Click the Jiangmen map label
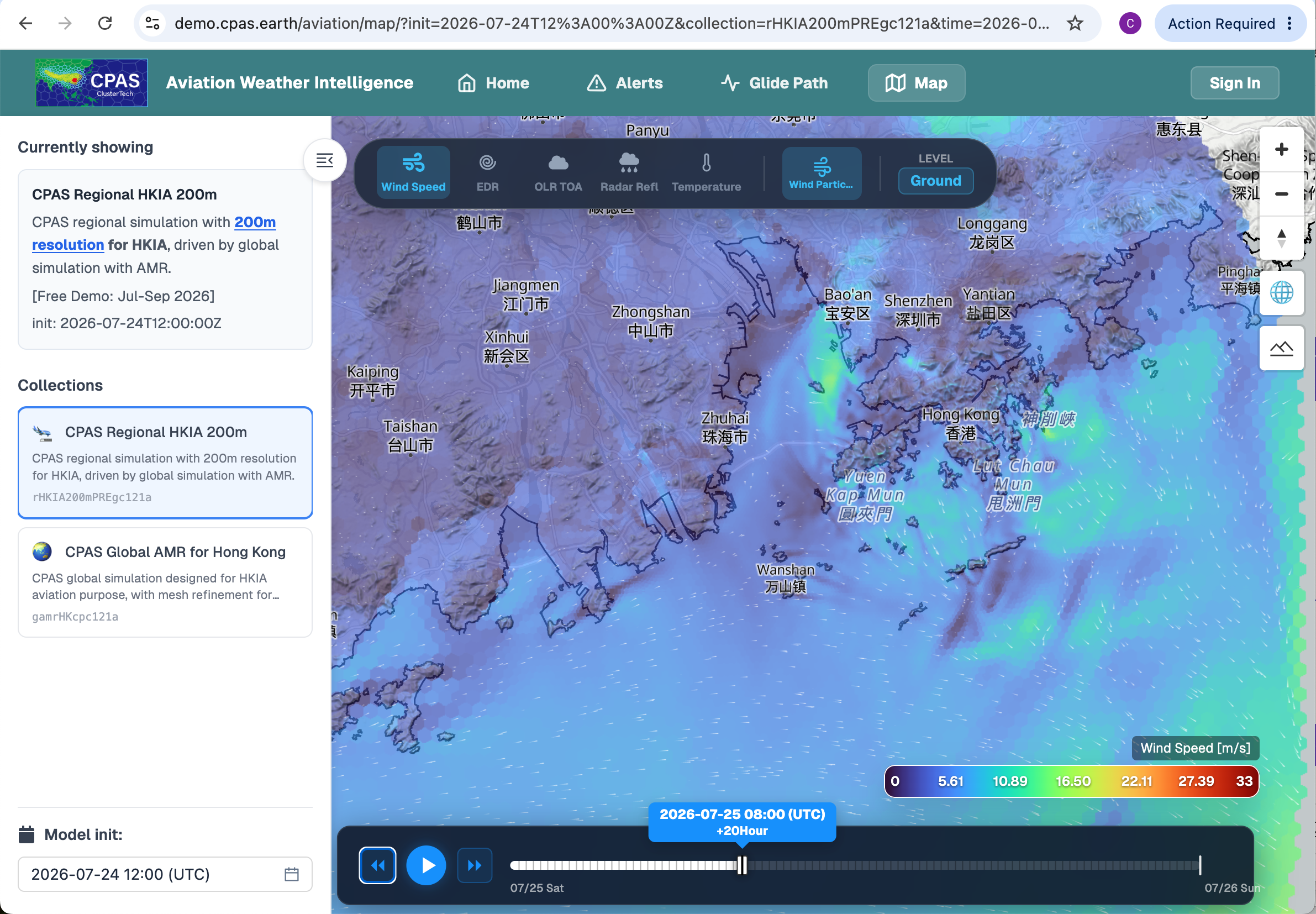This screenshot has height=914, width=1316. pyautogui.click(x=525, y=295)
